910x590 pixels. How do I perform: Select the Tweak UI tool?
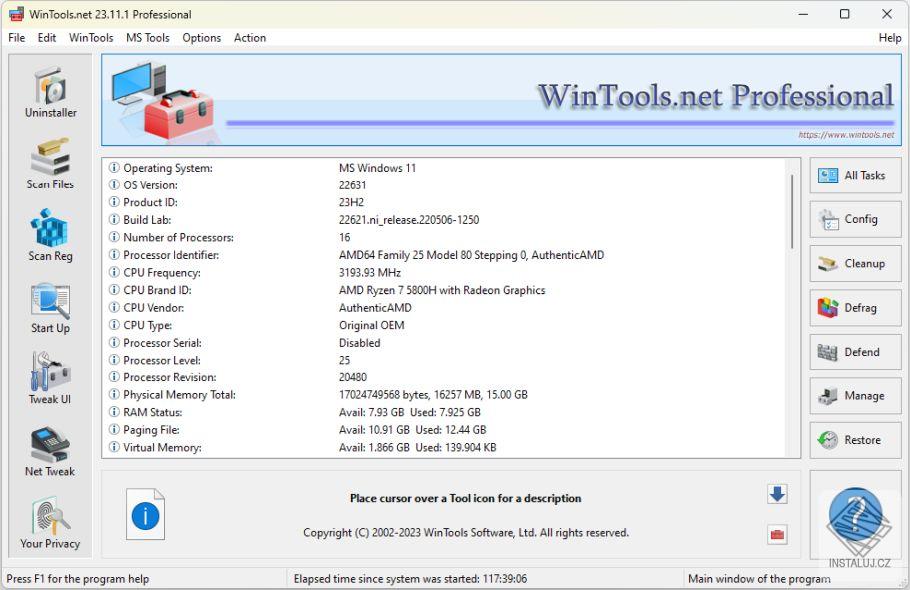(48, 376)
